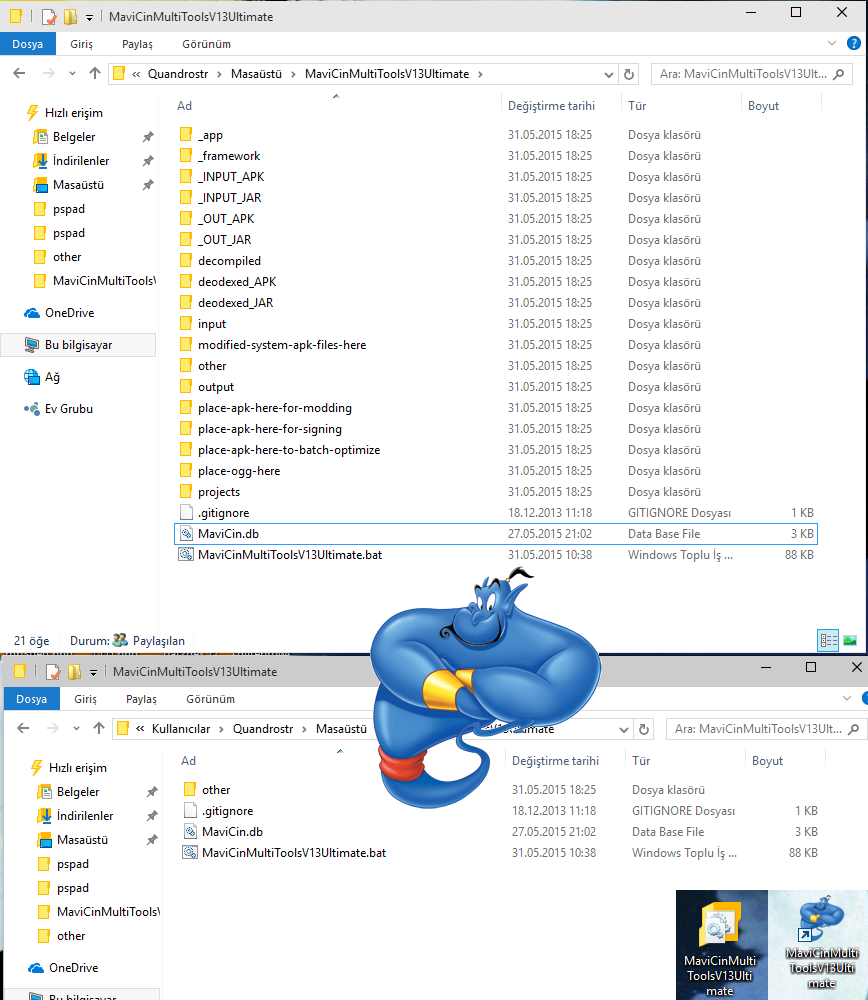The image size is (868, 1000).
Task: Open help icon in top window ribbon
Action: coord(853,43)
